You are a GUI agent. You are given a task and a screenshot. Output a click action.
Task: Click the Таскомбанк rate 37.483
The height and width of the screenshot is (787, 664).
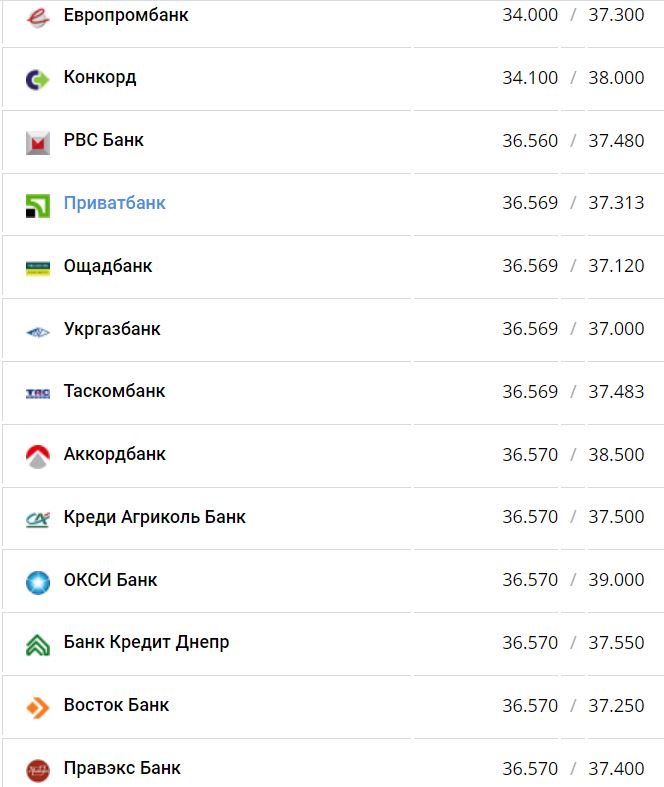(x=616, y=391)
